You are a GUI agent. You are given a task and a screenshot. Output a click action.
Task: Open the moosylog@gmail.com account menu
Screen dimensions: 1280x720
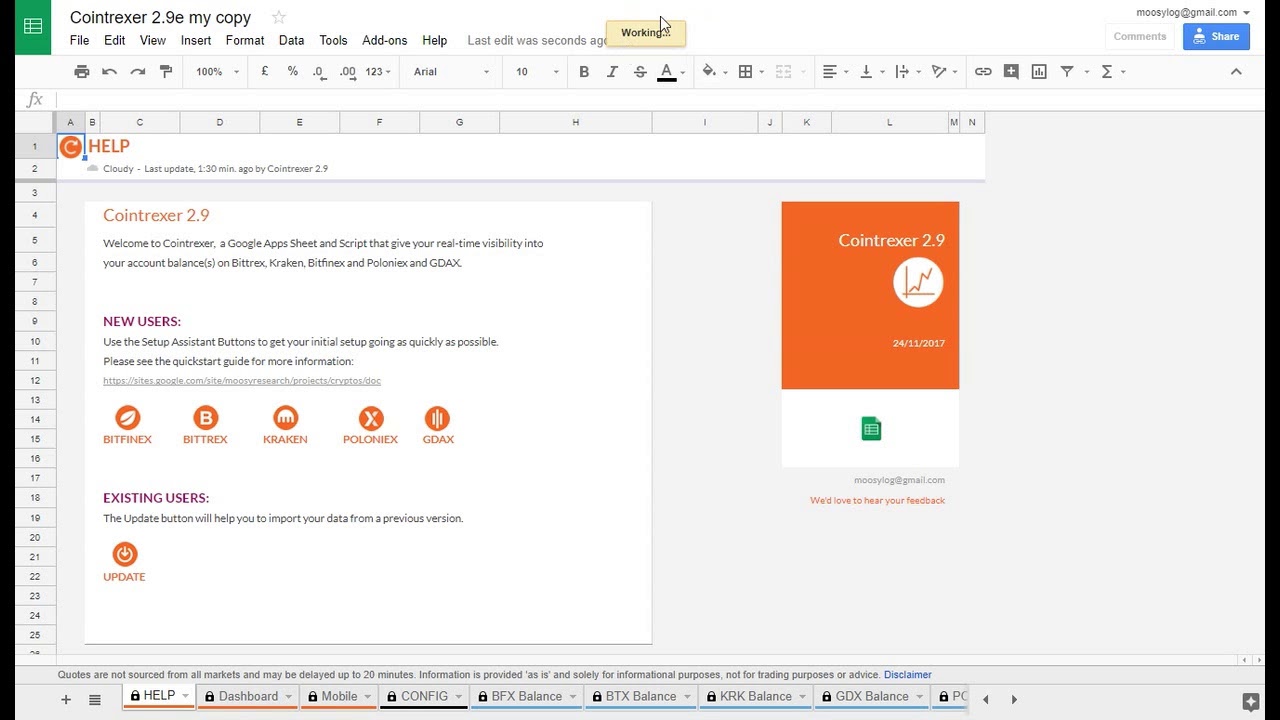[1193, 12]
